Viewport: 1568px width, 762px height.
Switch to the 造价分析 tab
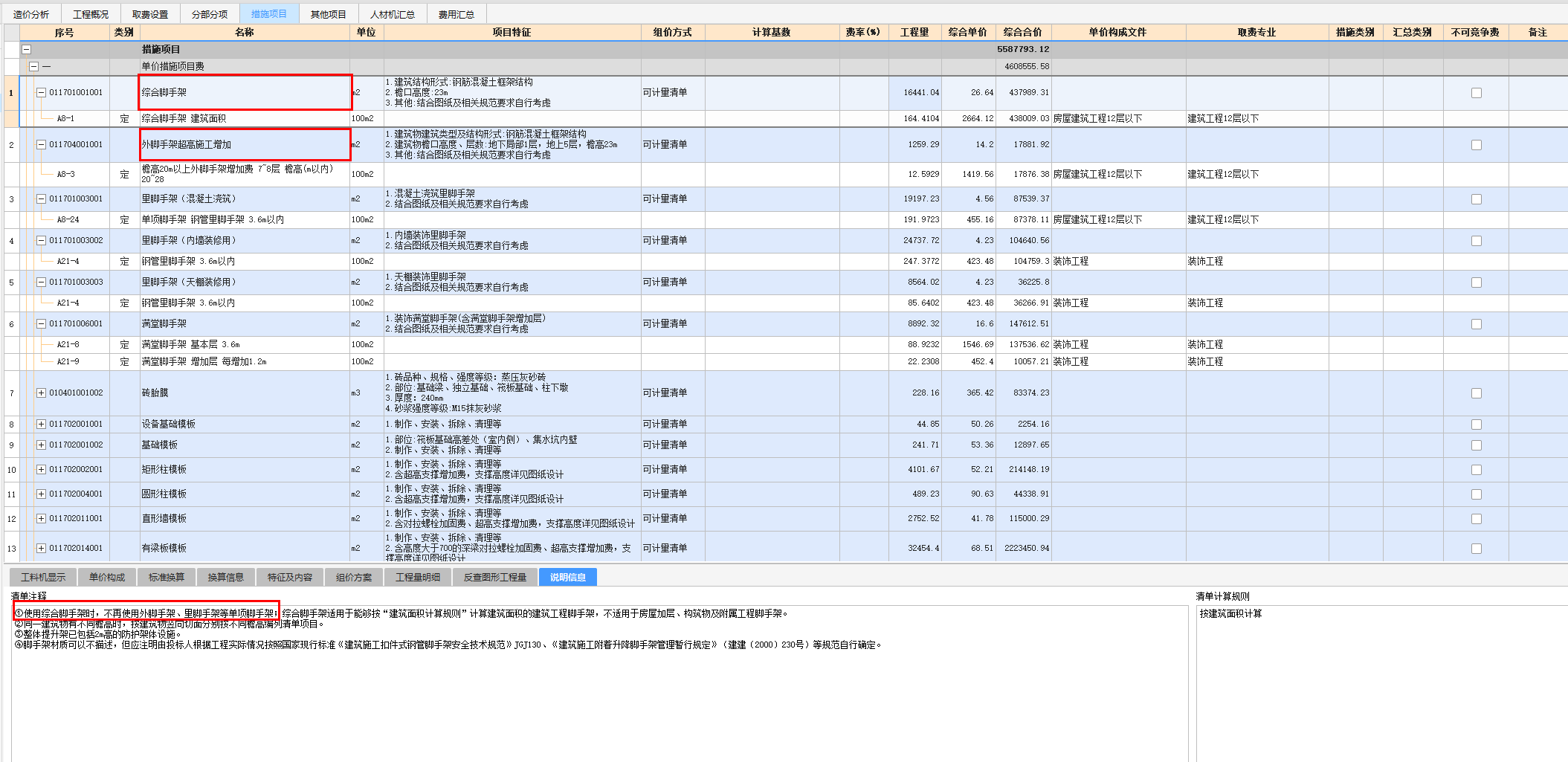coord(31,14)
